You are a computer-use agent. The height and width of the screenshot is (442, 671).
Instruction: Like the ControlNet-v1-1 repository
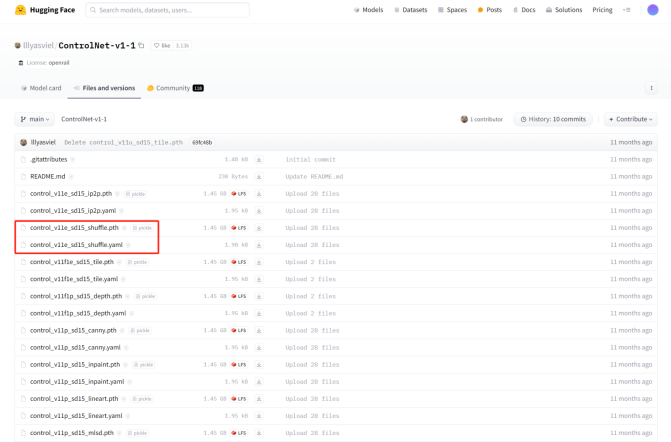(x=162, y=45)
